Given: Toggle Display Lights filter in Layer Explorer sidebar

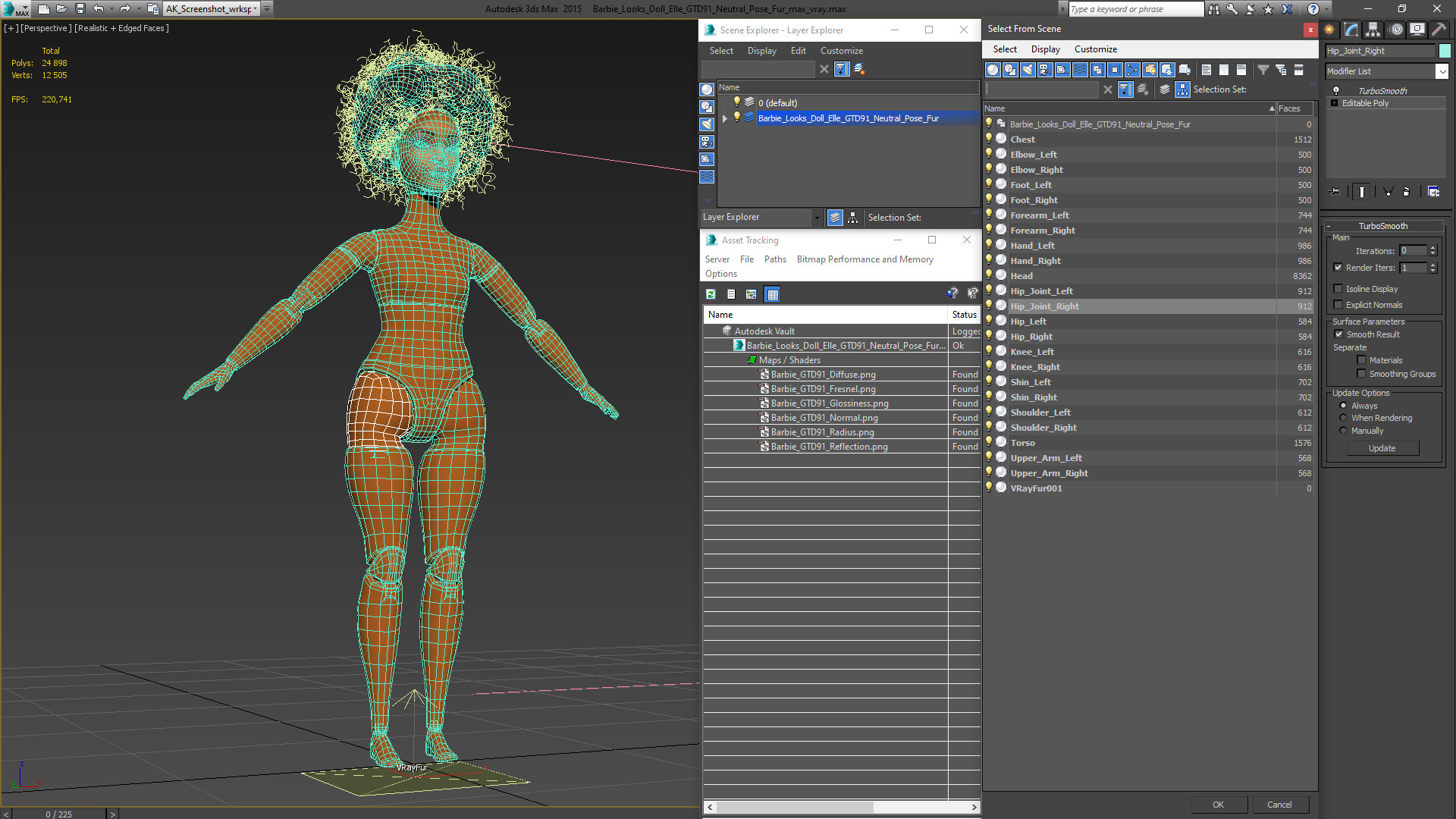Looking at the screenshot, I should (x=707, y=124).
